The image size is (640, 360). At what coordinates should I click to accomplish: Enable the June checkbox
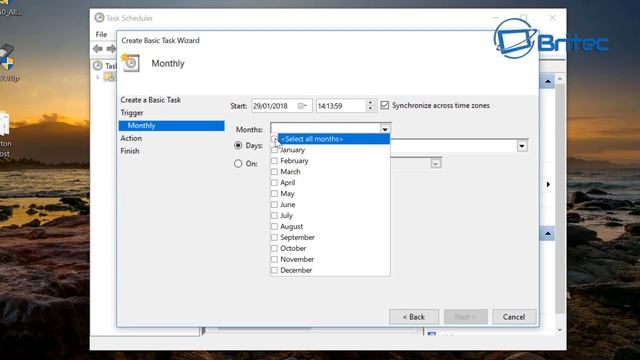click(x=274, y=204)
